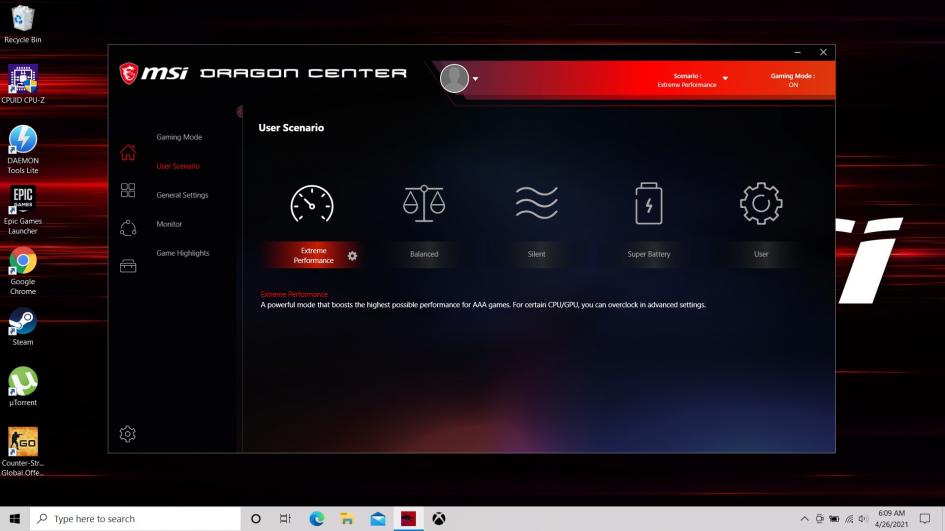Minimize the Dragon Center window
Viewport: 945px width, 531px height.
coord(797,52)
